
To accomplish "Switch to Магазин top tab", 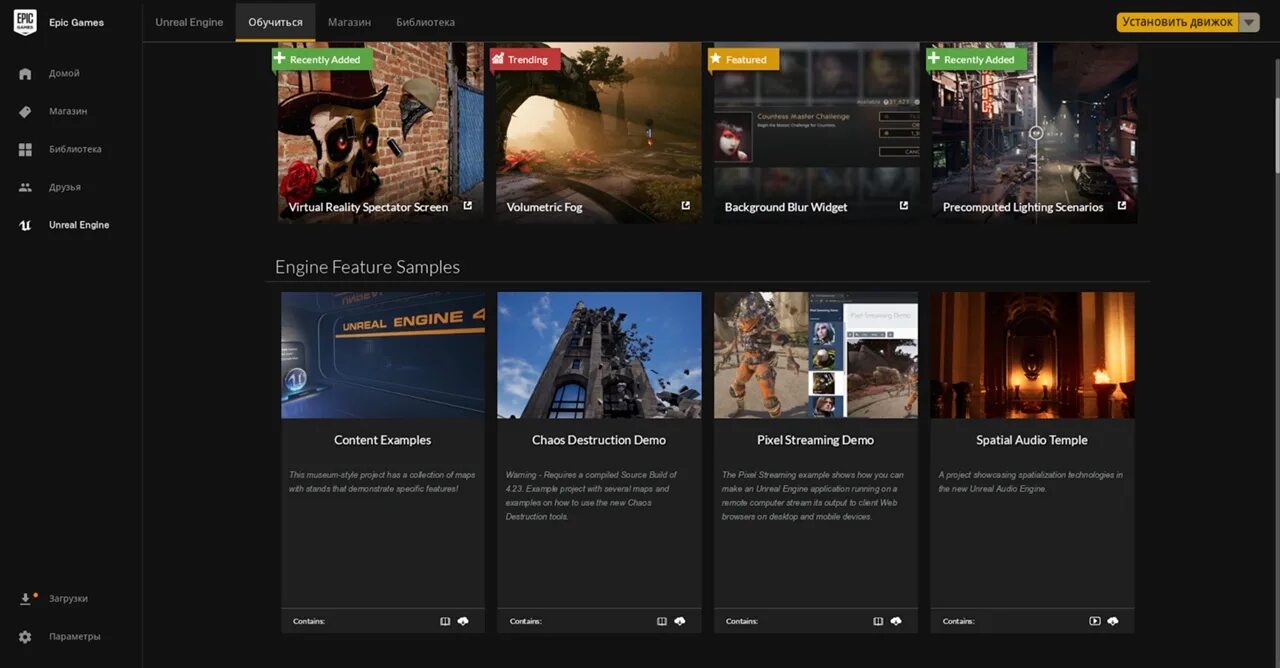I will (349, 22).
